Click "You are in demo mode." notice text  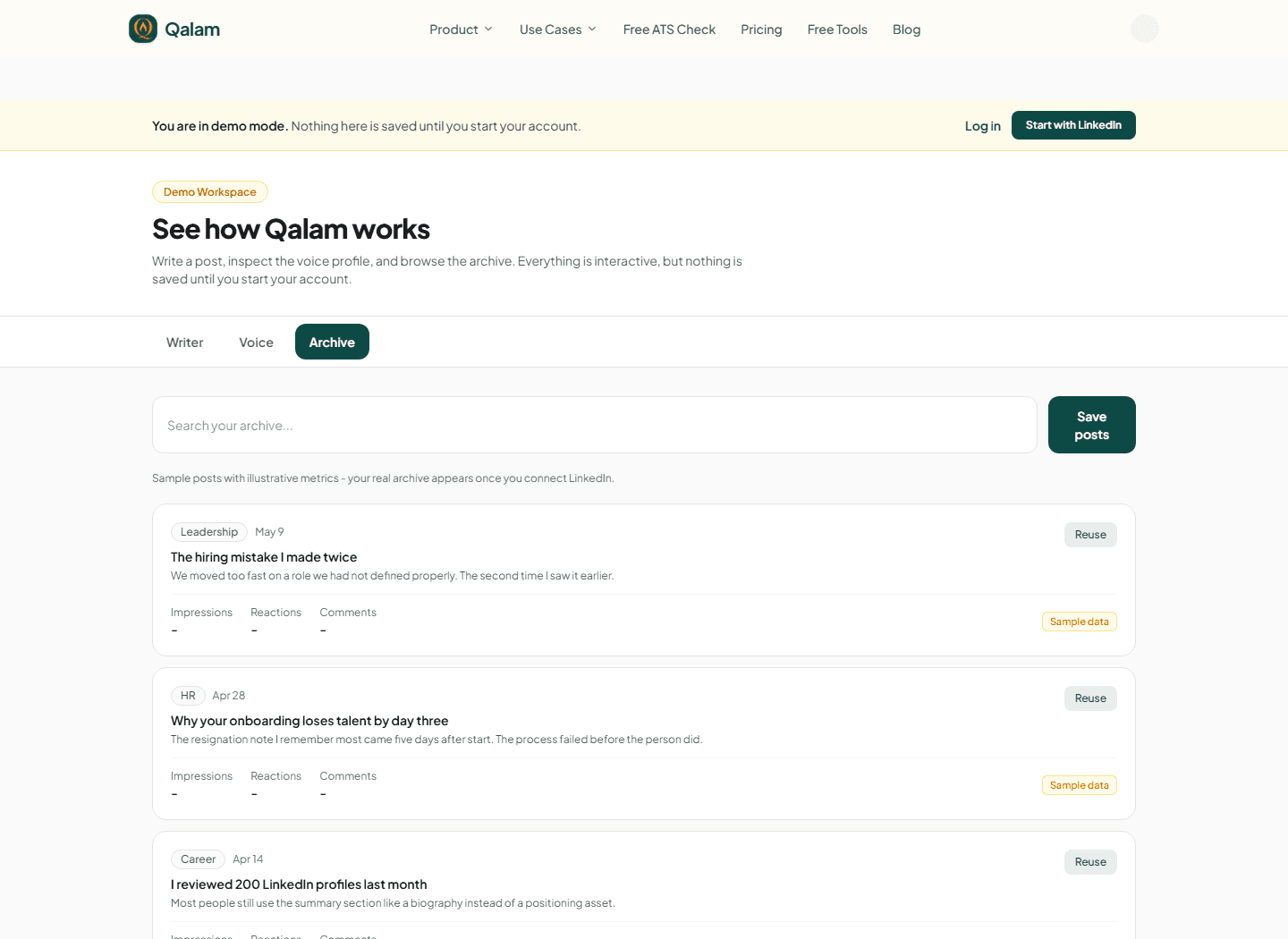[220, 126]
